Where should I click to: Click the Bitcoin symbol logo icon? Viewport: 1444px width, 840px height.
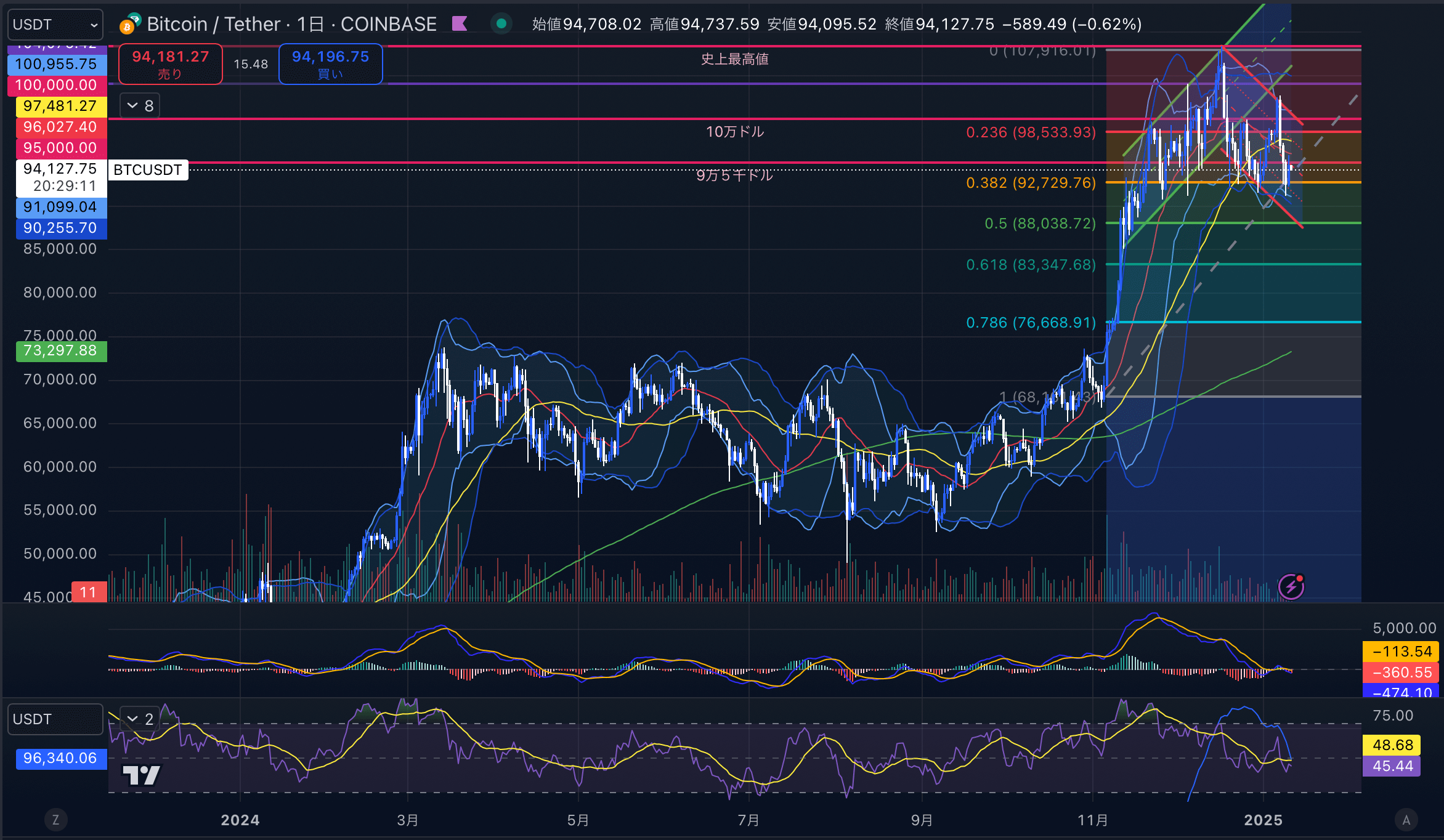click(129, 23)
